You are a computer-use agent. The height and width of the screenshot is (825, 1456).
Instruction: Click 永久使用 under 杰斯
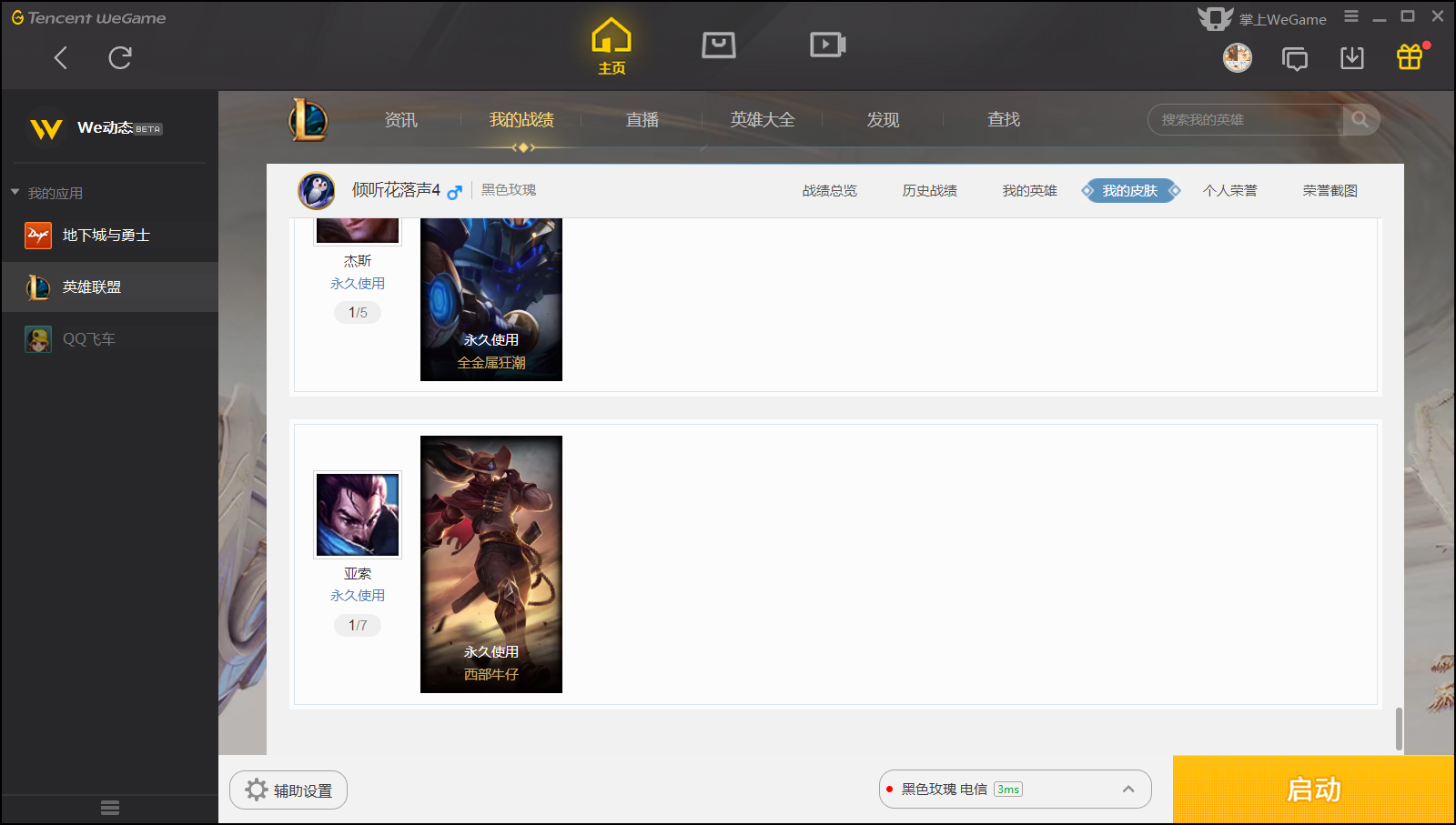click(x=358, y=284)
